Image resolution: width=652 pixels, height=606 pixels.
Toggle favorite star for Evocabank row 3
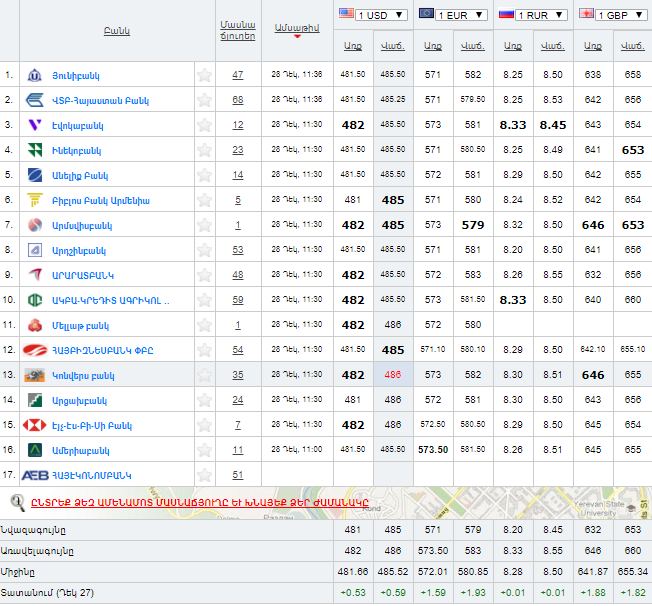coord(204,125)
